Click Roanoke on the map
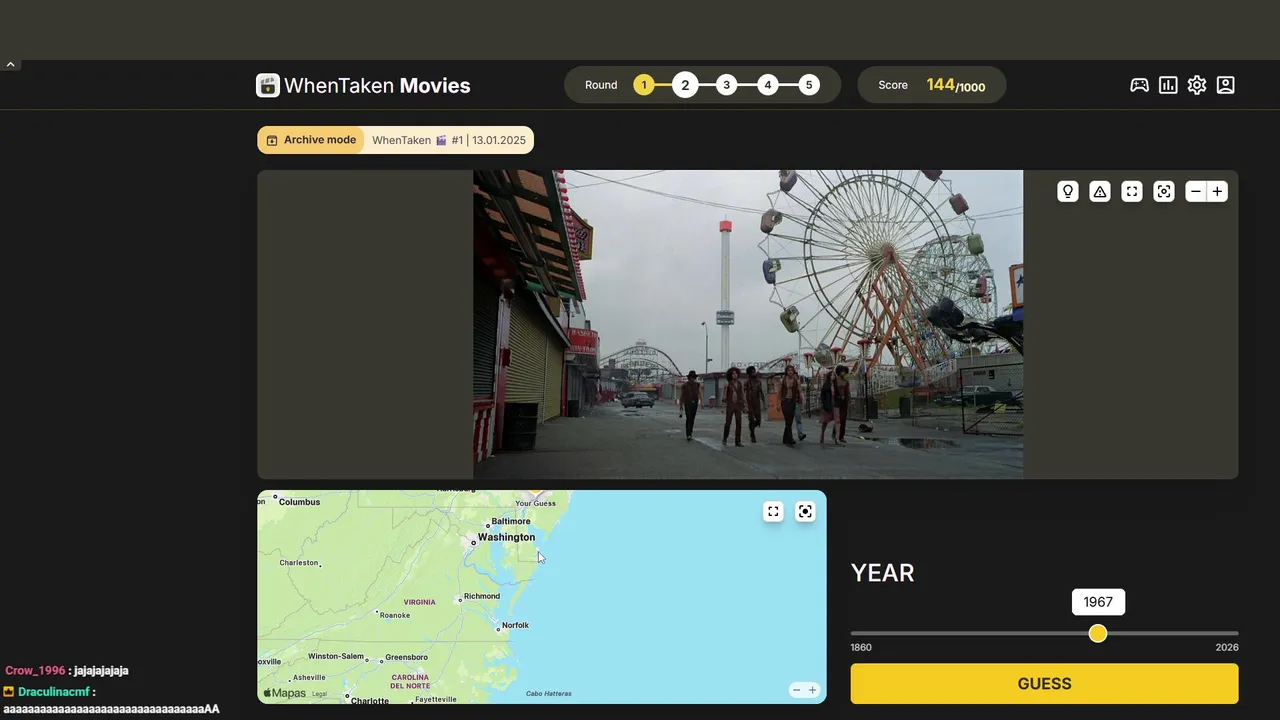Screen dimensions: 1280x720 395,615
